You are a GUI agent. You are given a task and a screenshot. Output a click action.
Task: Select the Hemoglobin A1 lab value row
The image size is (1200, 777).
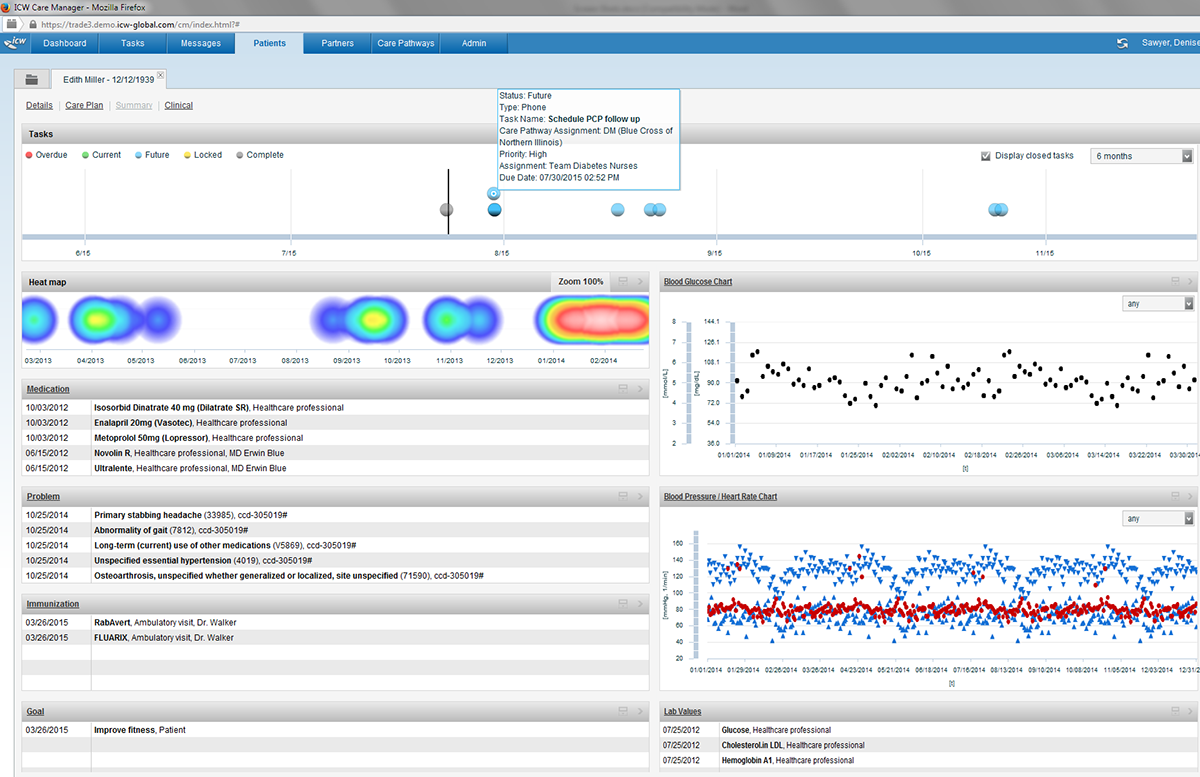coord(930,760)
